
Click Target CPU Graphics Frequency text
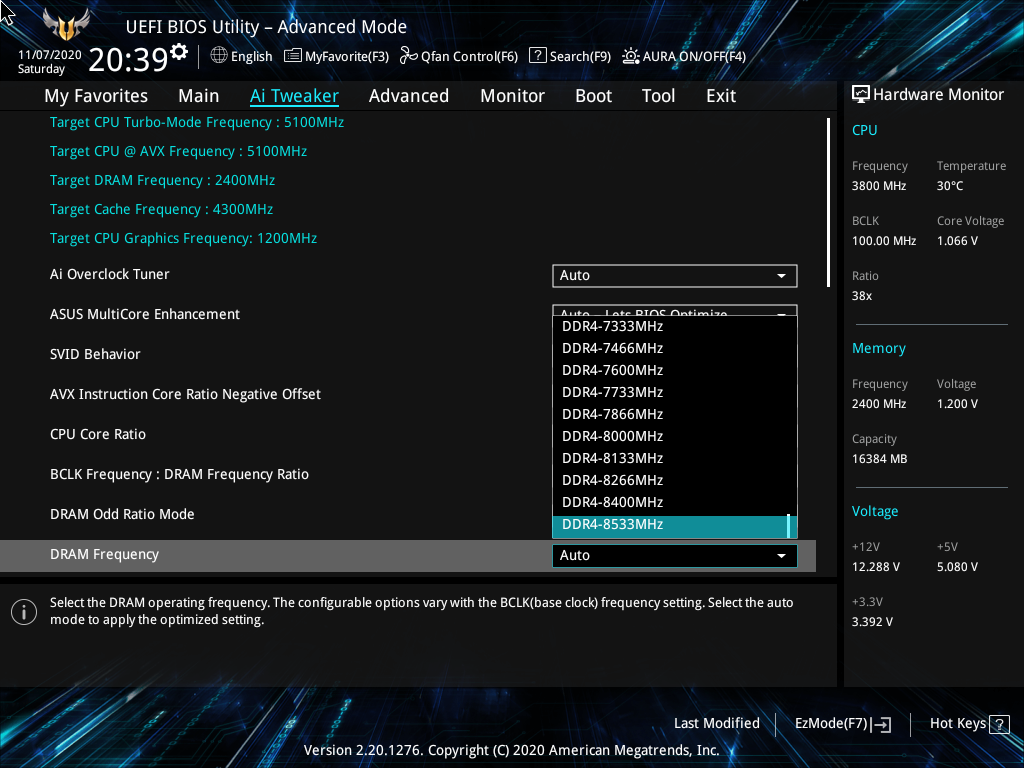(x=184, y=238)
